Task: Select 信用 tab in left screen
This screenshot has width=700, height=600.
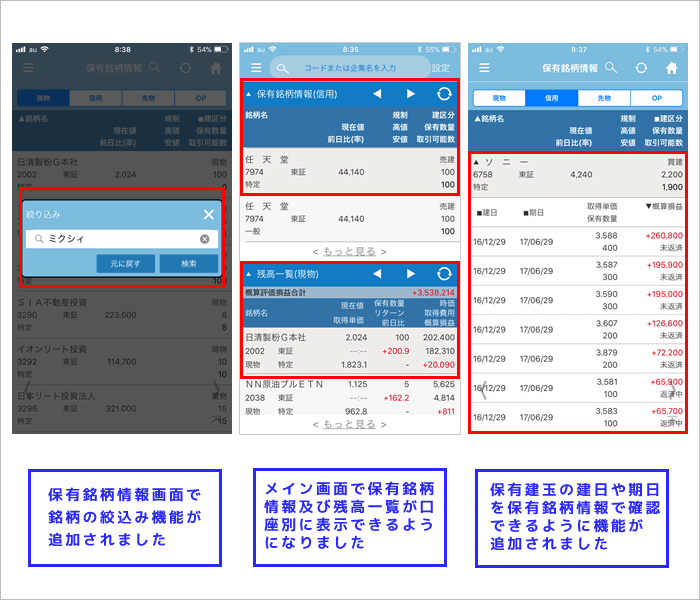Action: [96, 98]
